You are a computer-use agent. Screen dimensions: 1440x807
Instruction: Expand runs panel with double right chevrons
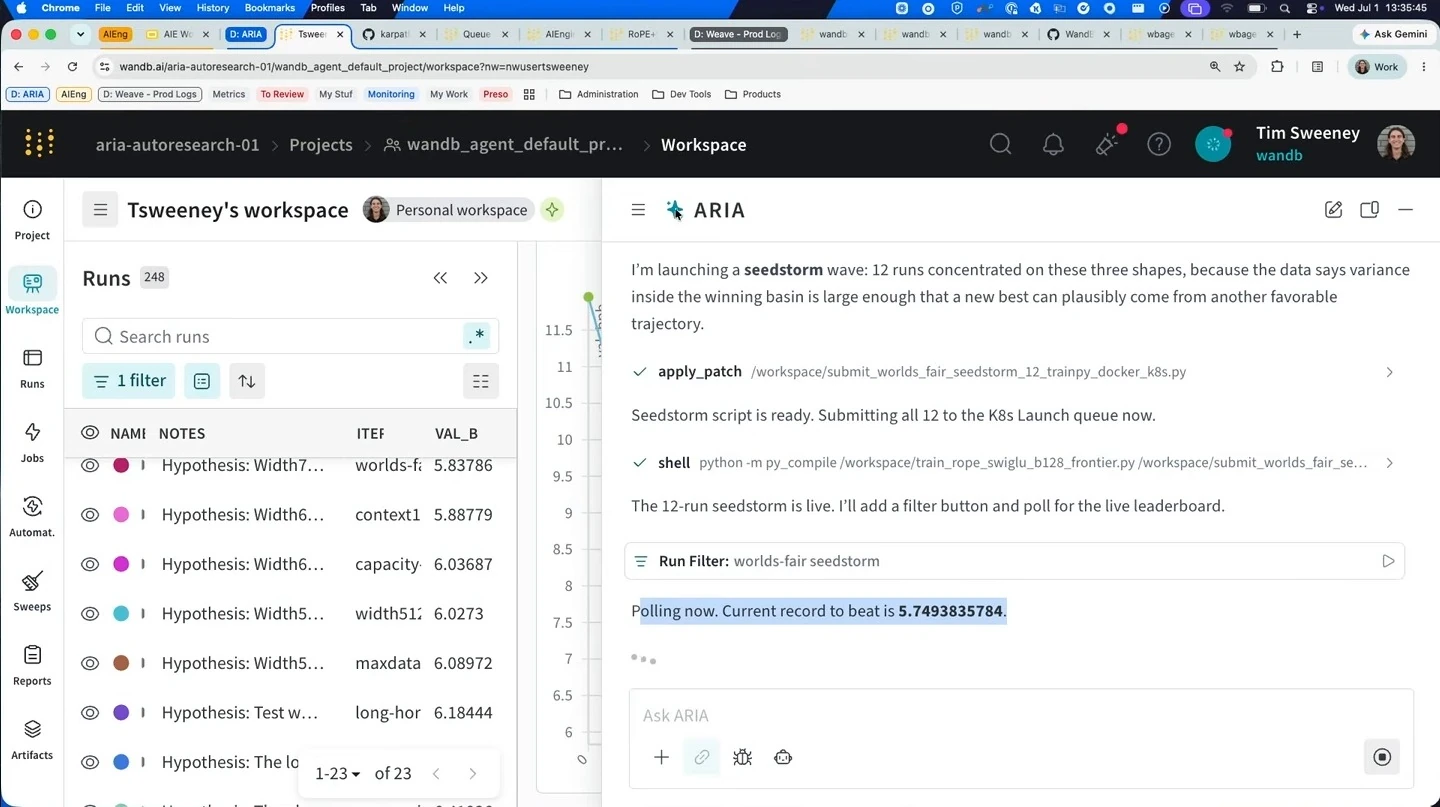click(x=481, y=278)
